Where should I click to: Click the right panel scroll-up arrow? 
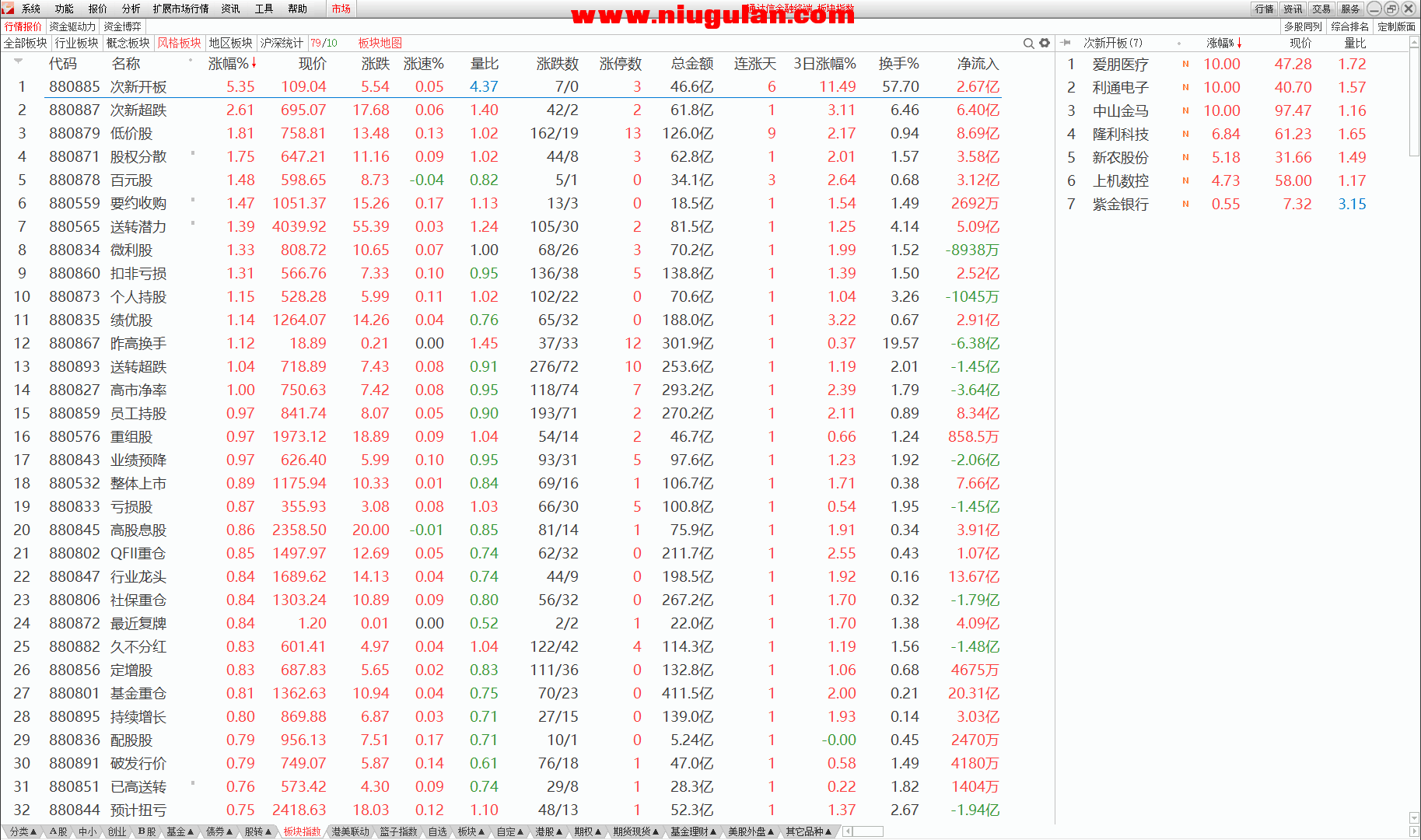pos(1414,42)
